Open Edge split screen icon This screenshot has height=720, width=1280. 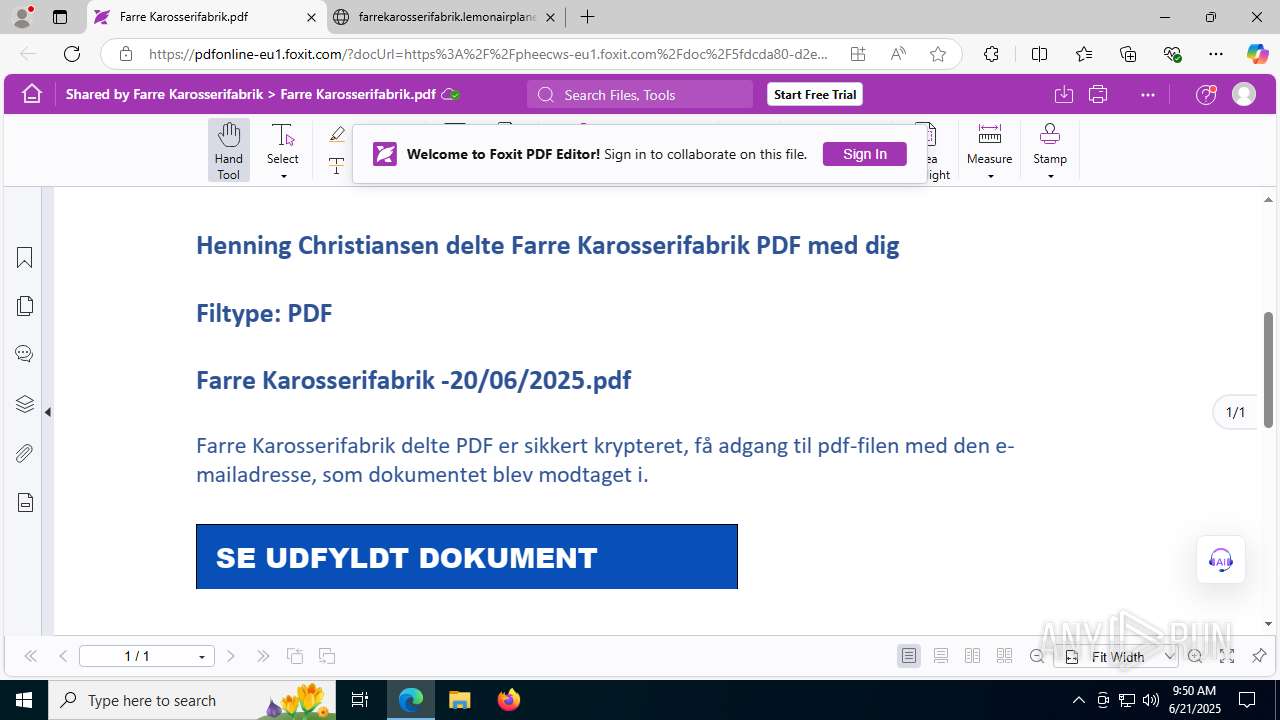(x=1039, y=54)
